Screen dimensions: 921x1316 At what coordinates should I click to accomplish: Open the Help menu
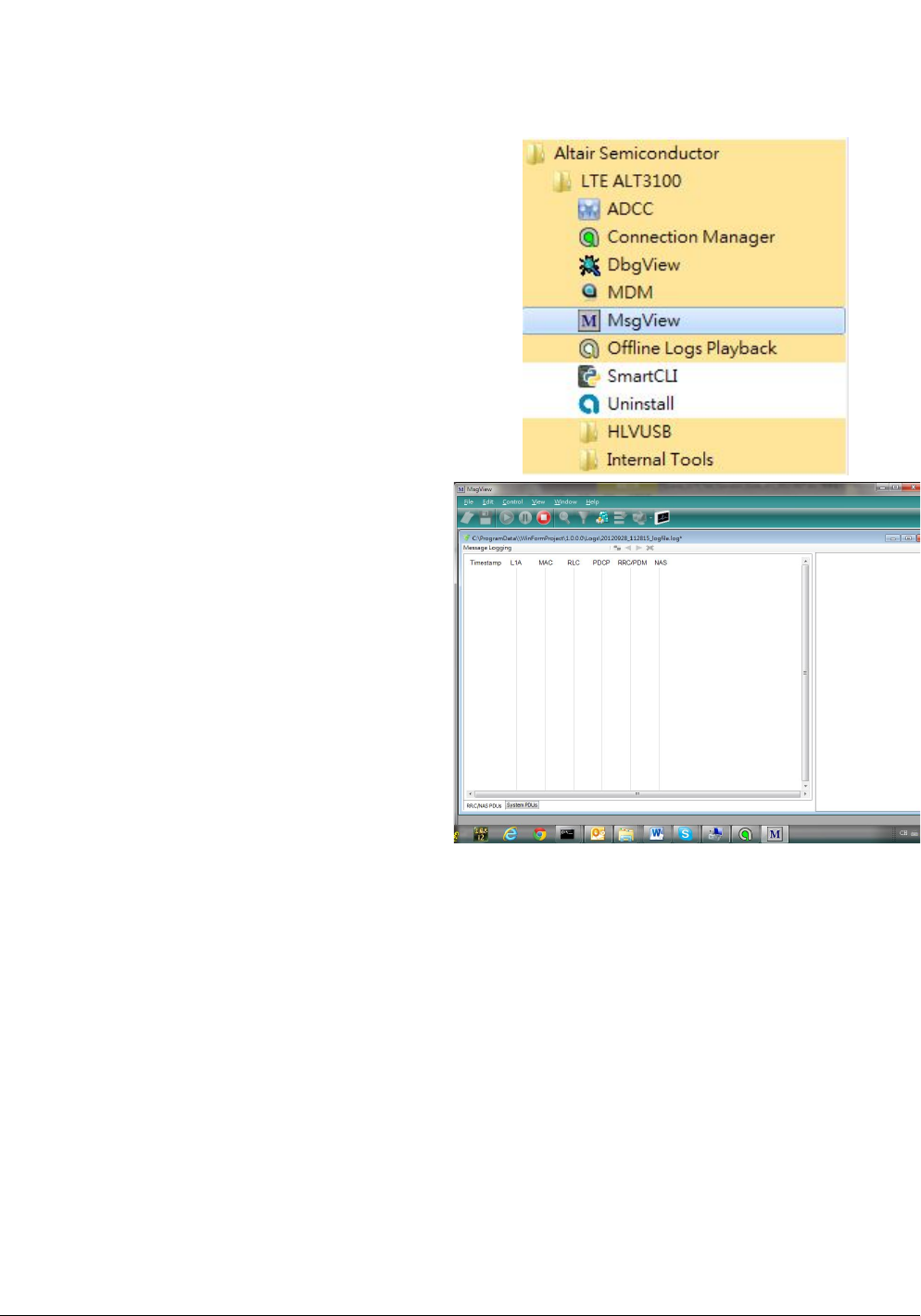(x=592, y=502)
